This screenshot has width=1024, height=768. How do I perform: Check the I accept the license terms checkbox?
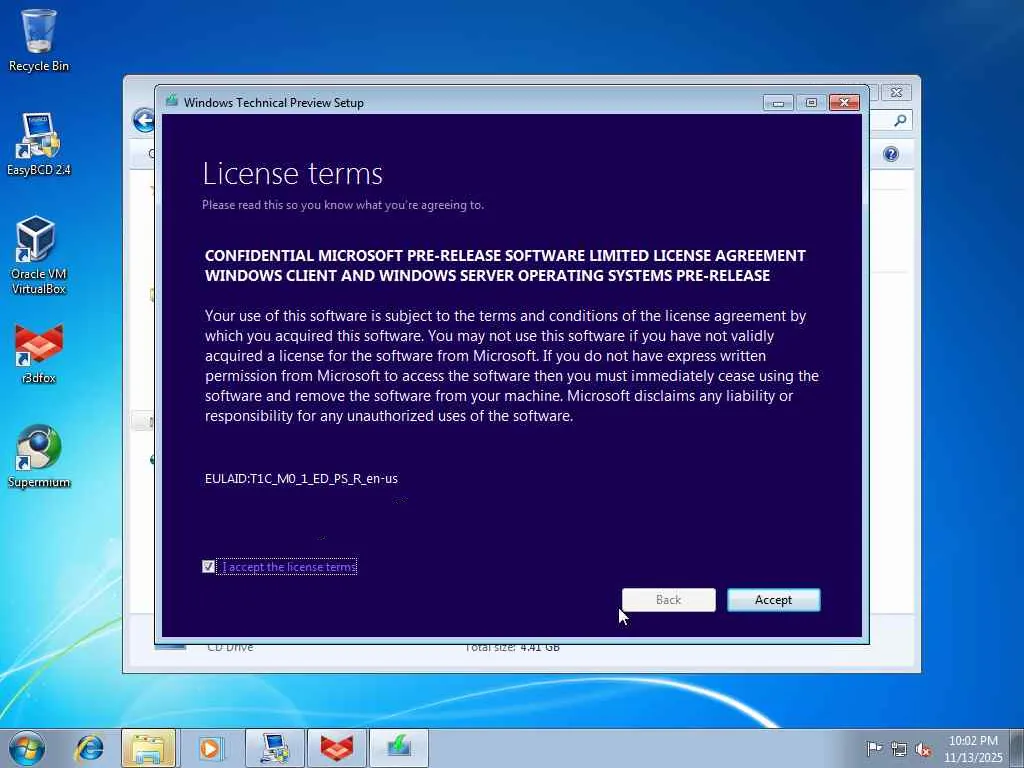208,566
